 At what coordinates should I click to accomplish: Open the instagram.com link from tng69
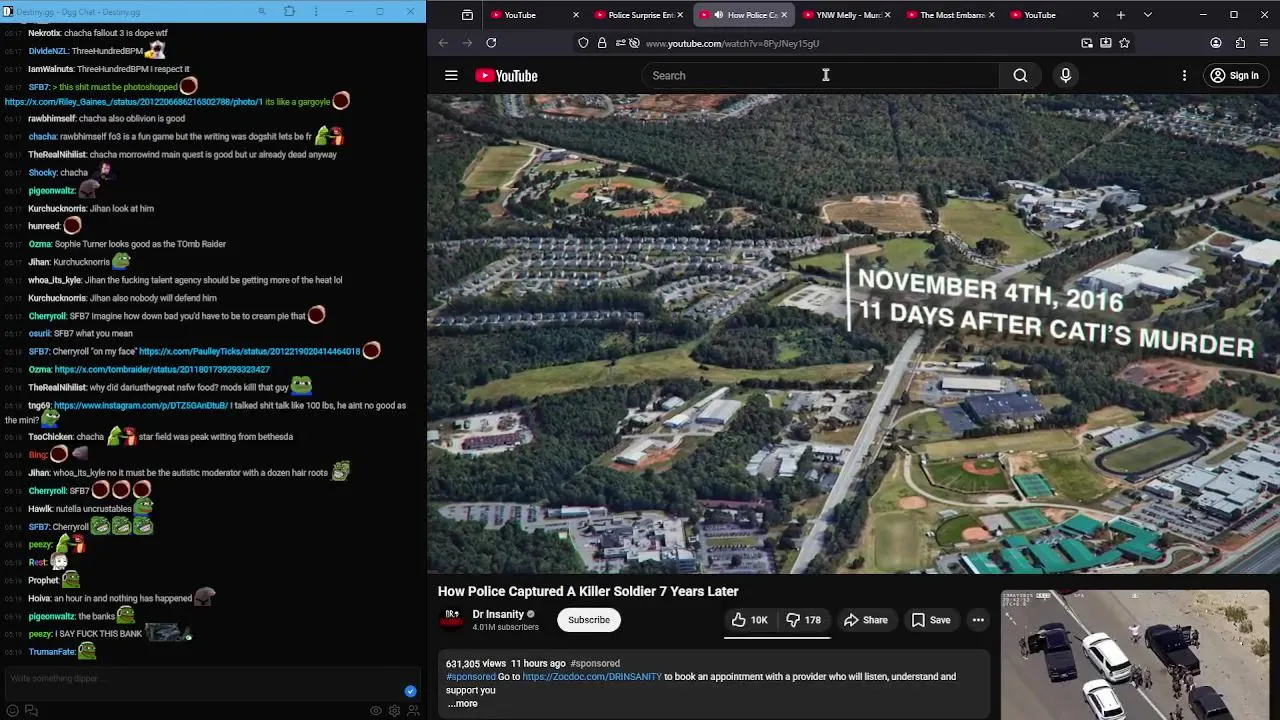click(141, 406)
